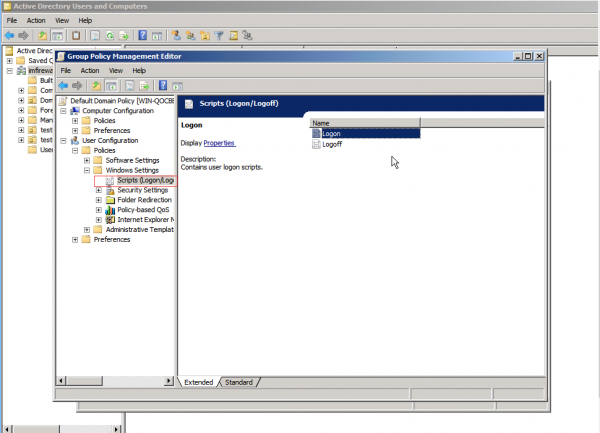The height and width of the screenshot is (433, 600).
Task: Click Properties icon in Group Policy Editor toolbar
Action: pos(130,86)
